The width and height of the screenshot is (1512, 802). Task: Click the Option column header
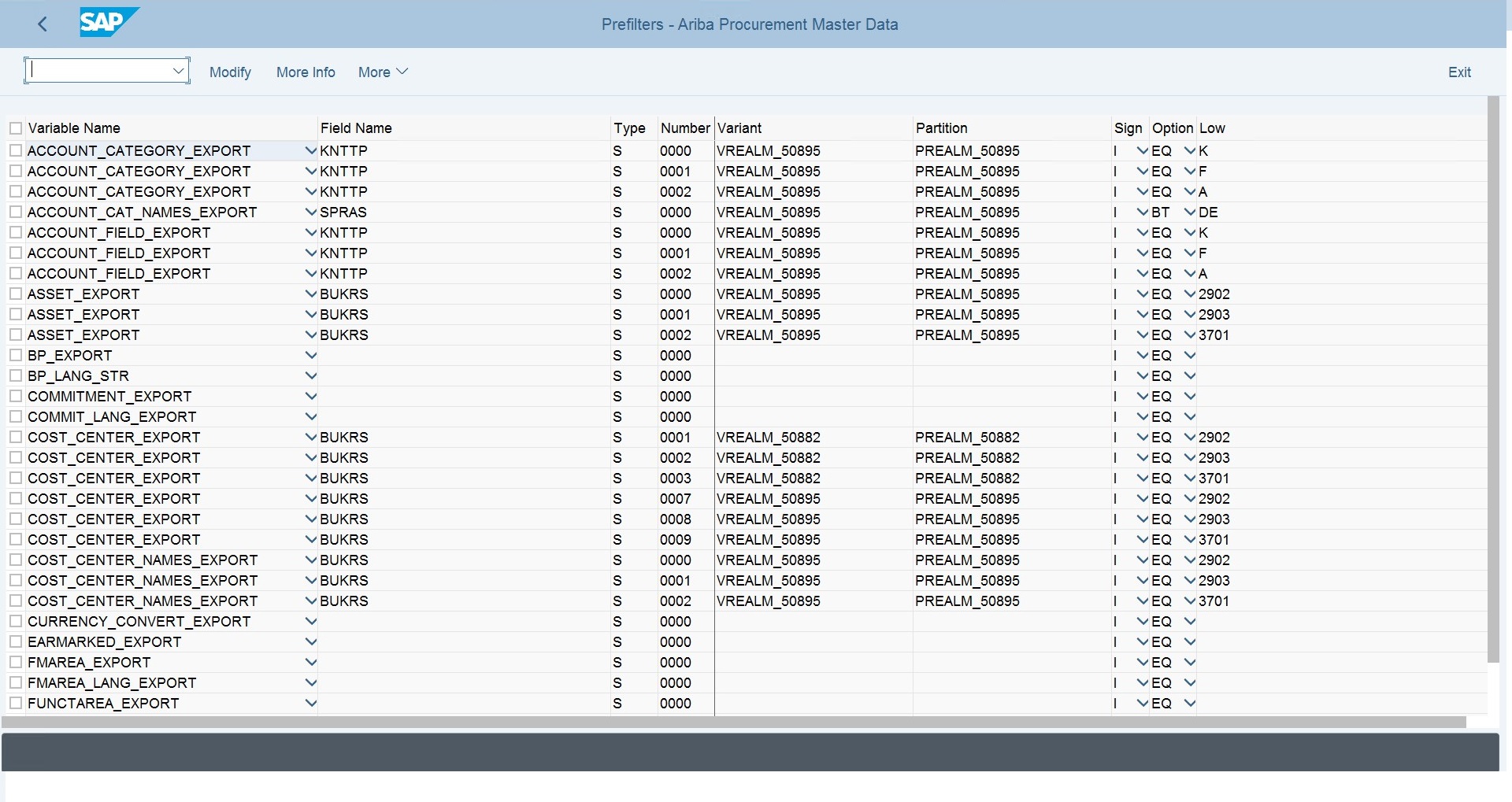(1173, 128)
